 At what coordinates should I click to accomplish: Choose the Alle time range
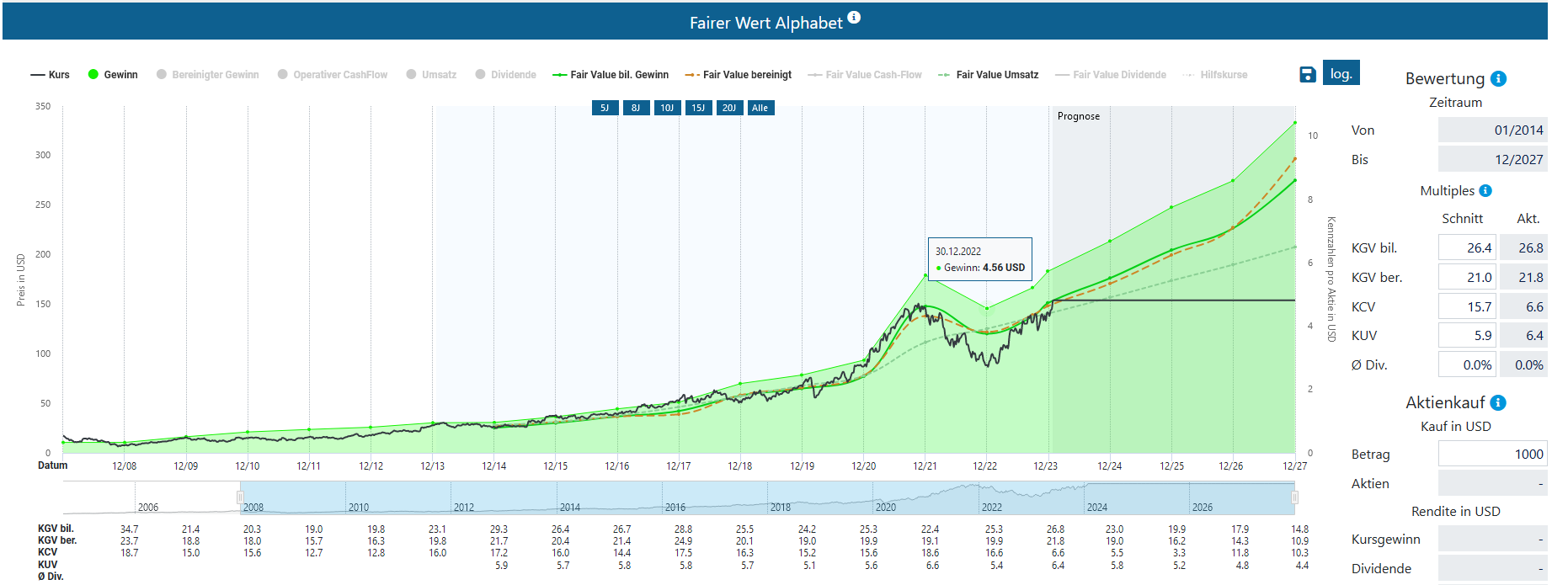tap(760, 108)
